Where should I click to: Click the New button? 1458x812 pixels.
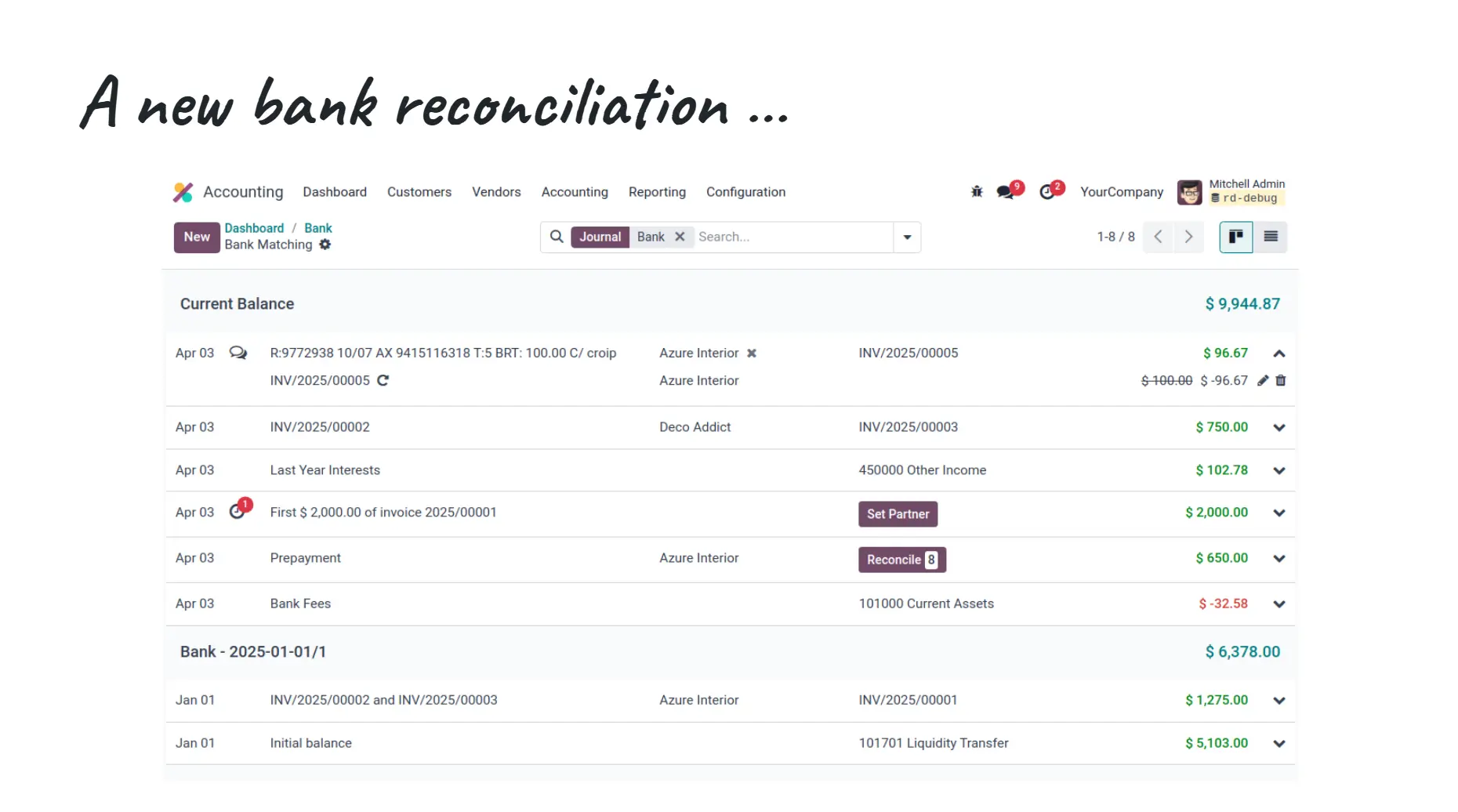196,237
